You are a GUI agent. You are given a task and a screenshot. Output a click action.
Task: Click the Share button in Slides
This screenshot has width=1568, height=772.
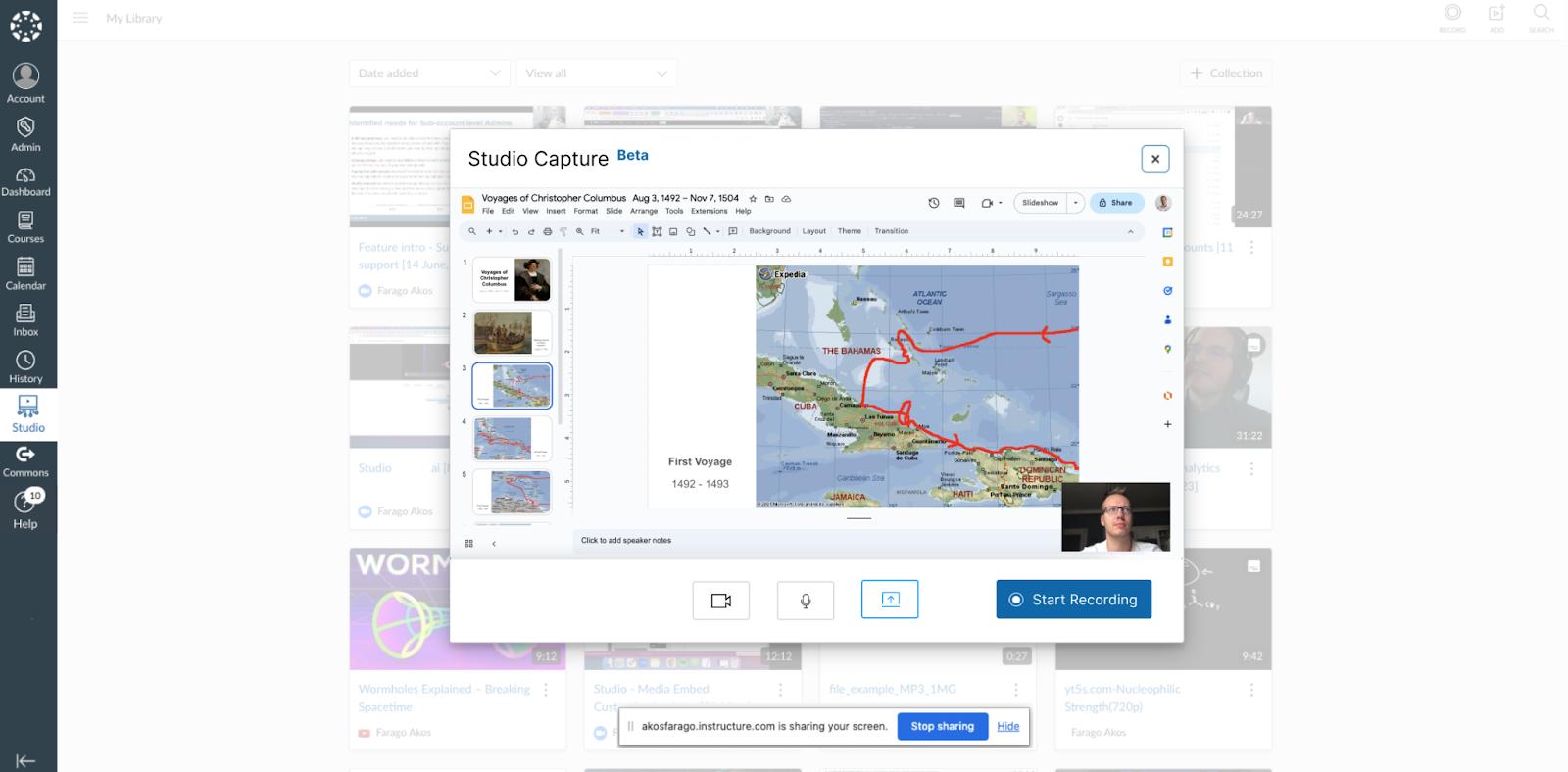pyautogui.click(x=1116, y=203)
